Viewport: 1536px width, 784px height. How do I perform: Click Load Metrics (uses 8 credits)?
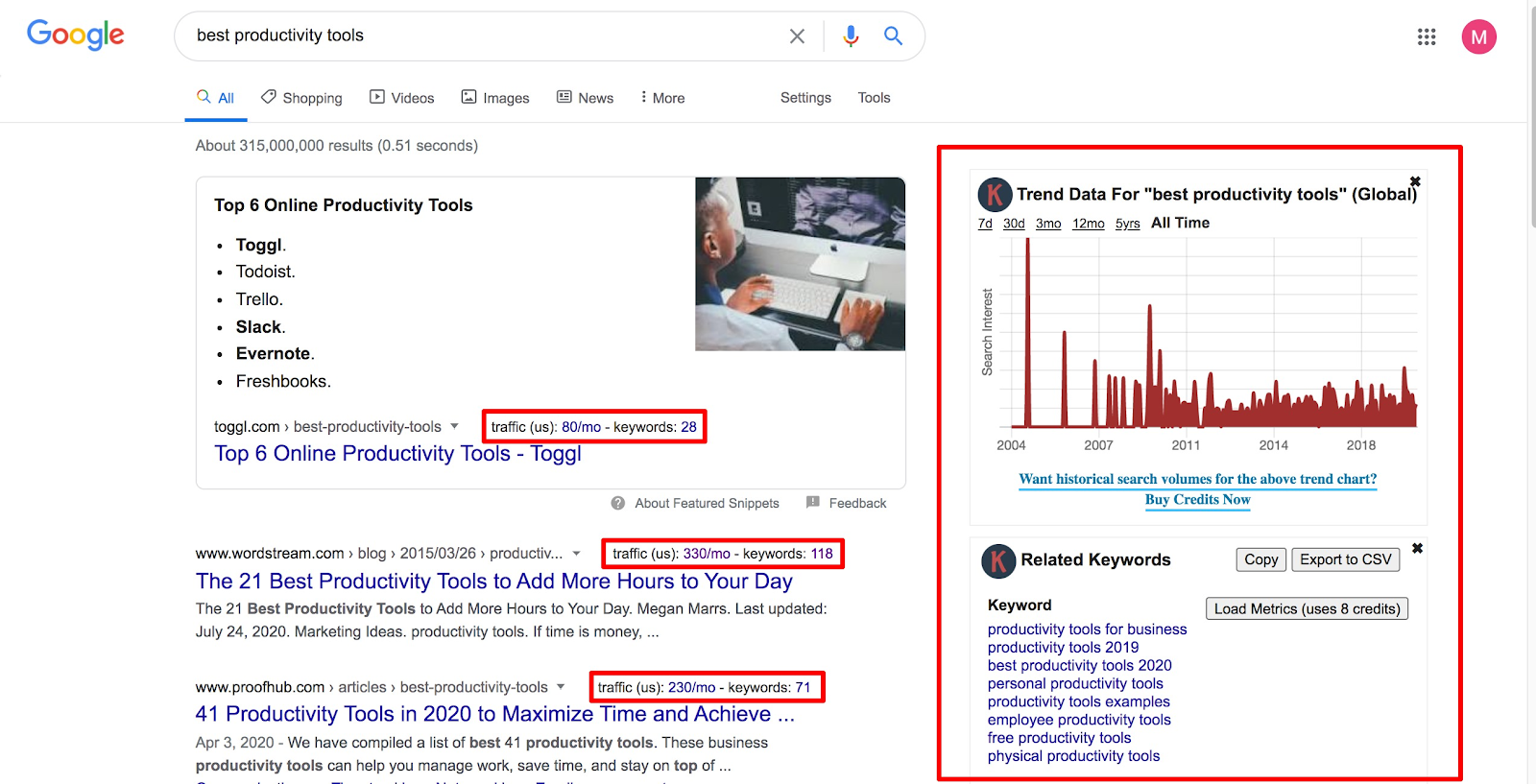pyautogui.click(x=1308, y=608)
